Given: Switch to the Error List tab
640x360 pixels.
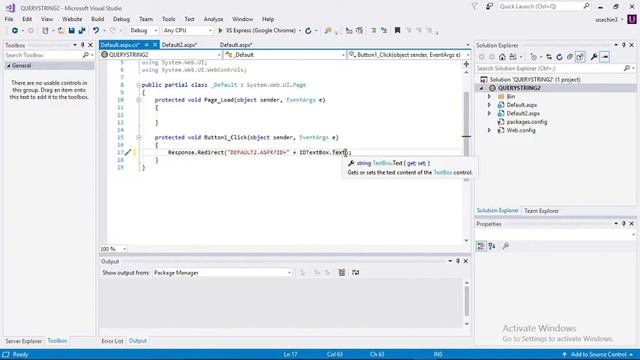Looking at the screenshot, I should (x=112, y=341).
